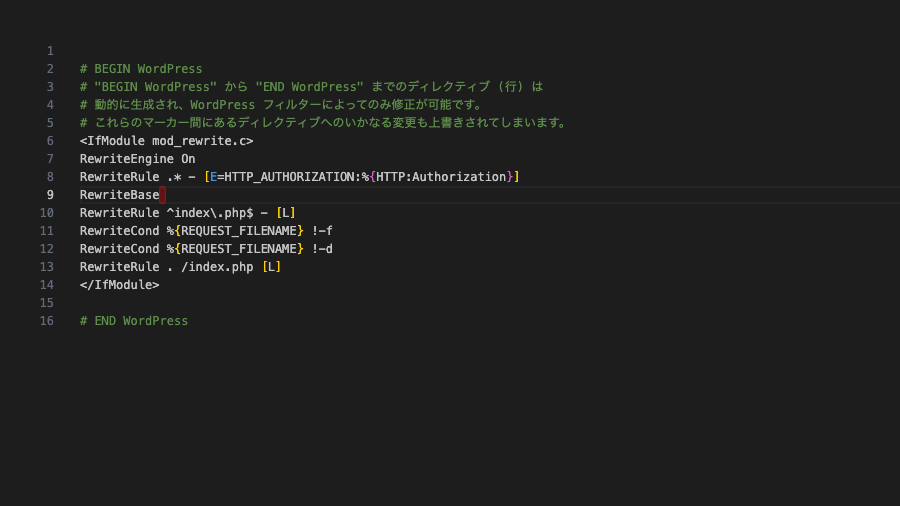Click line number 14 in the gutter
The height and width of the screenshot is (506, 900).
pos(46,285)
